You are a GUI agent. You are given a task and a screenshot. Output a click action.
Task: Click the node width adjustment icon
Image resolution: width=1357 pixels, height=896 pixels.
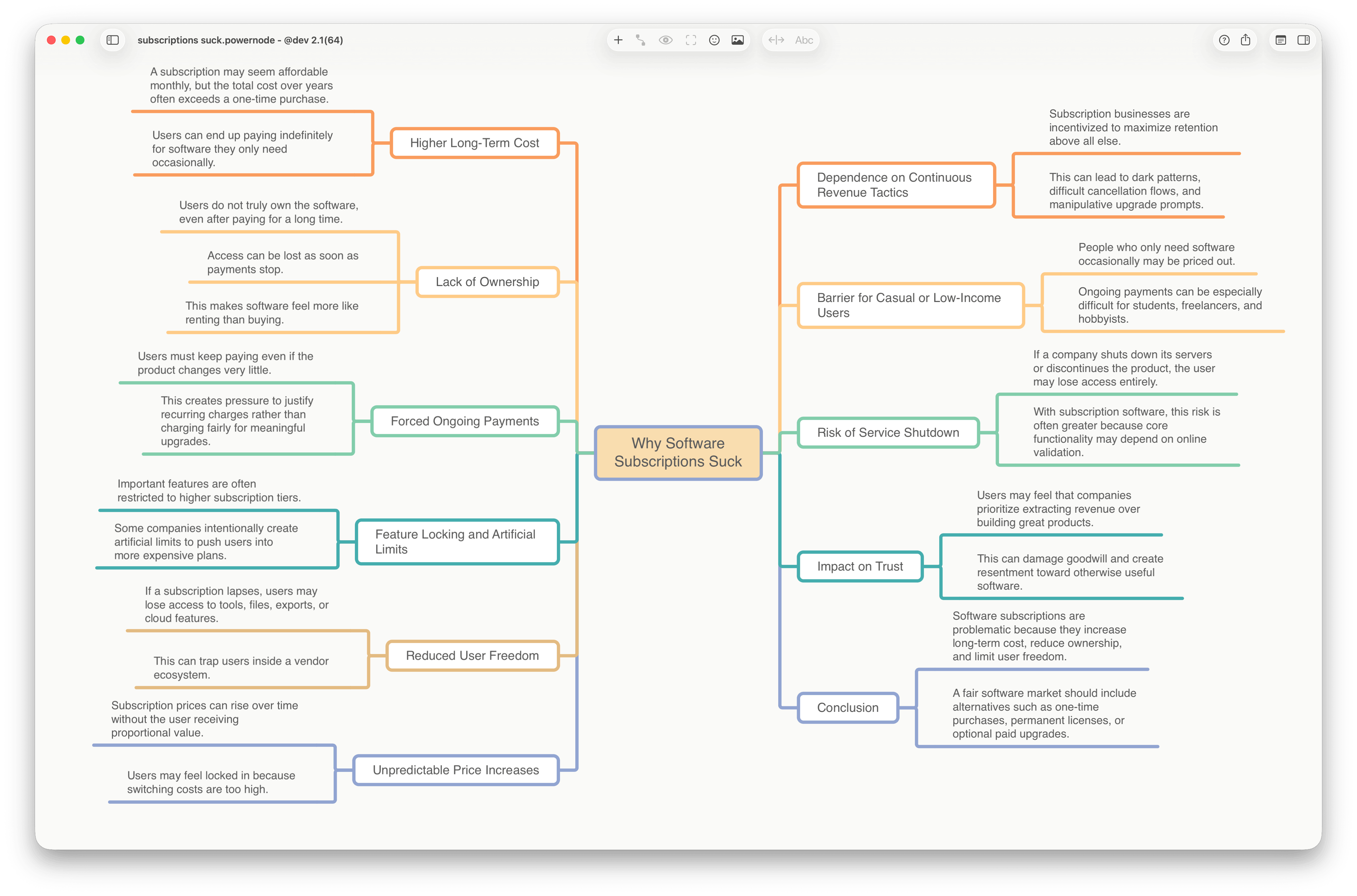(x=776, y=40)
